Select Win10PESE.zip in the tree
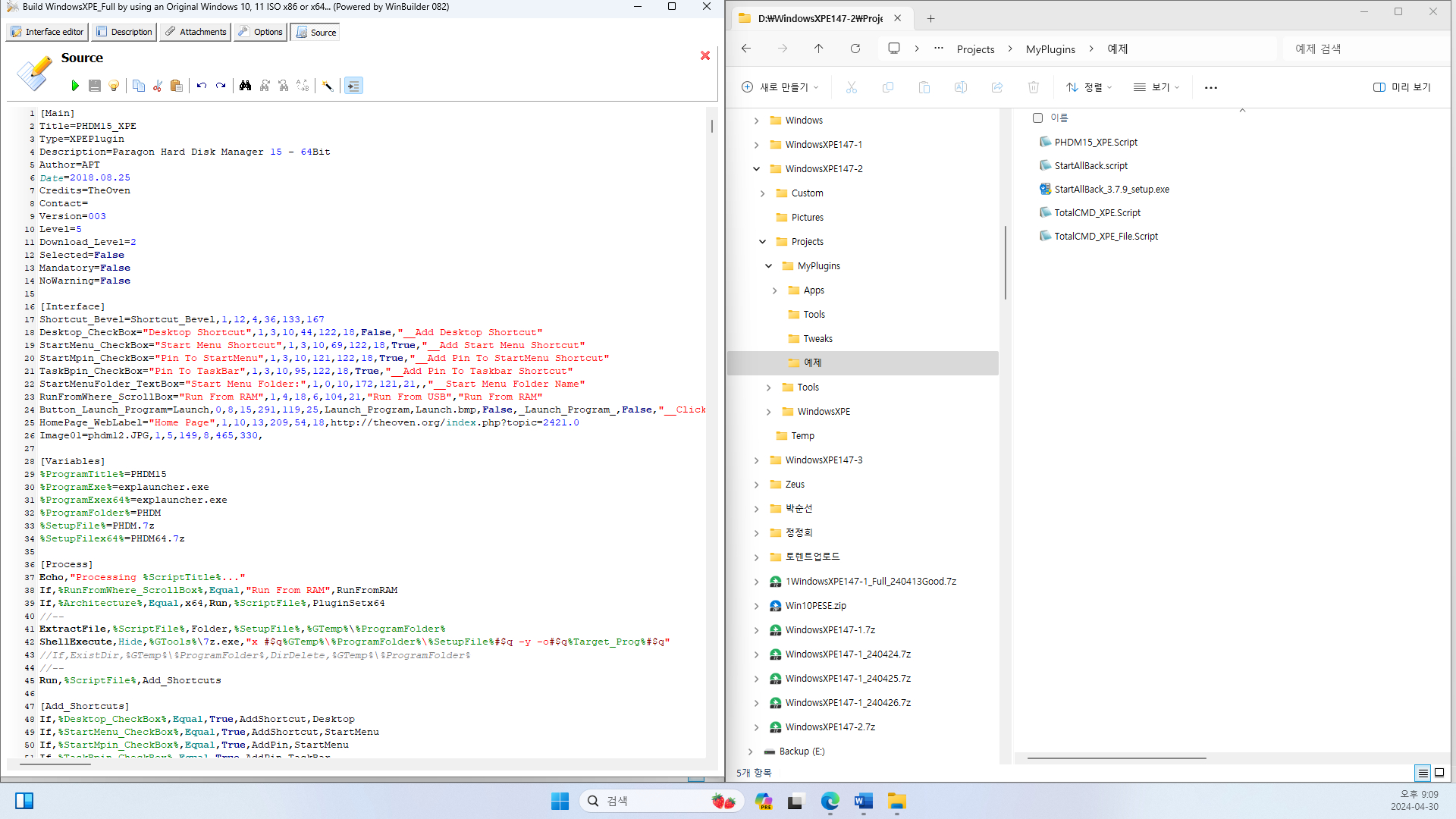This screenshot has height=819, width=1456. 815,606
